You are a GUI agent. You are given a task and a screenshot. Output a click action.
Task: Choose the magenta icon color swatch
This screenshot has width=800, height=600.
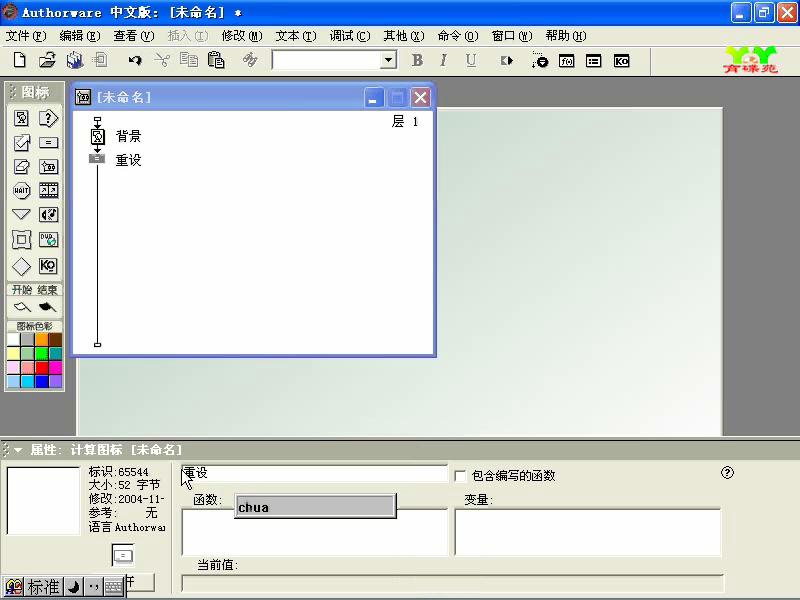pos(56,367)
